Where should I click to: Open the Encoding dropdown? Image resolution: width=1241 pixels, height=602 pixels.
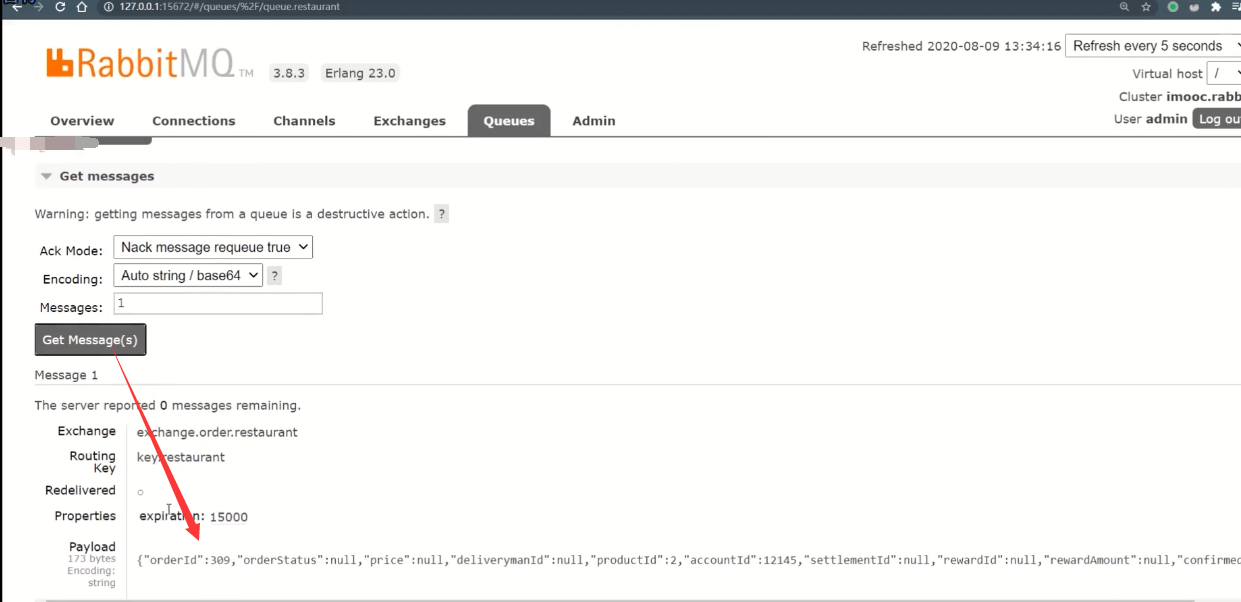(188, 275)
